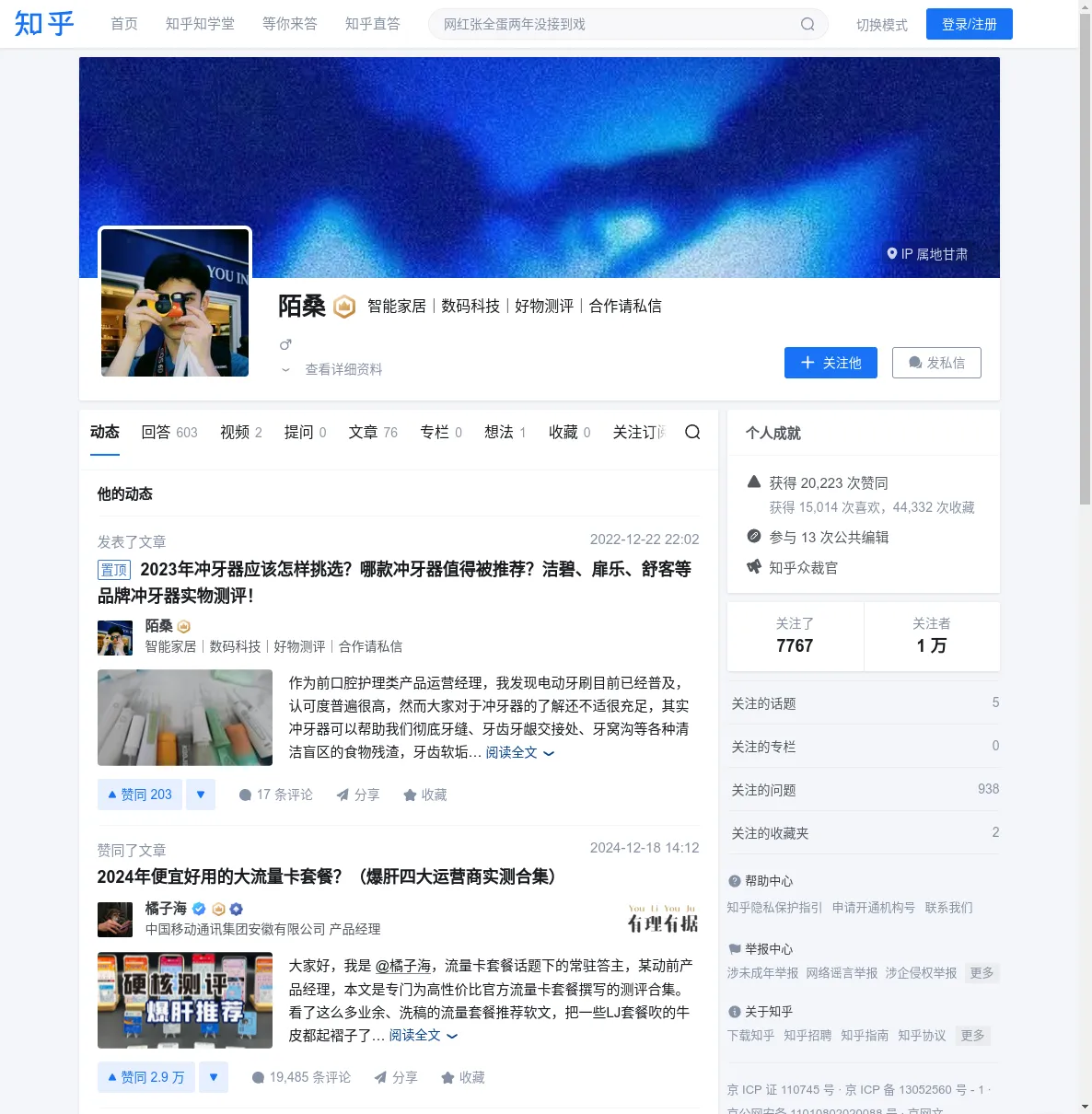Switch to 提问 tab

pyautogui.click(x=306, y=432)
